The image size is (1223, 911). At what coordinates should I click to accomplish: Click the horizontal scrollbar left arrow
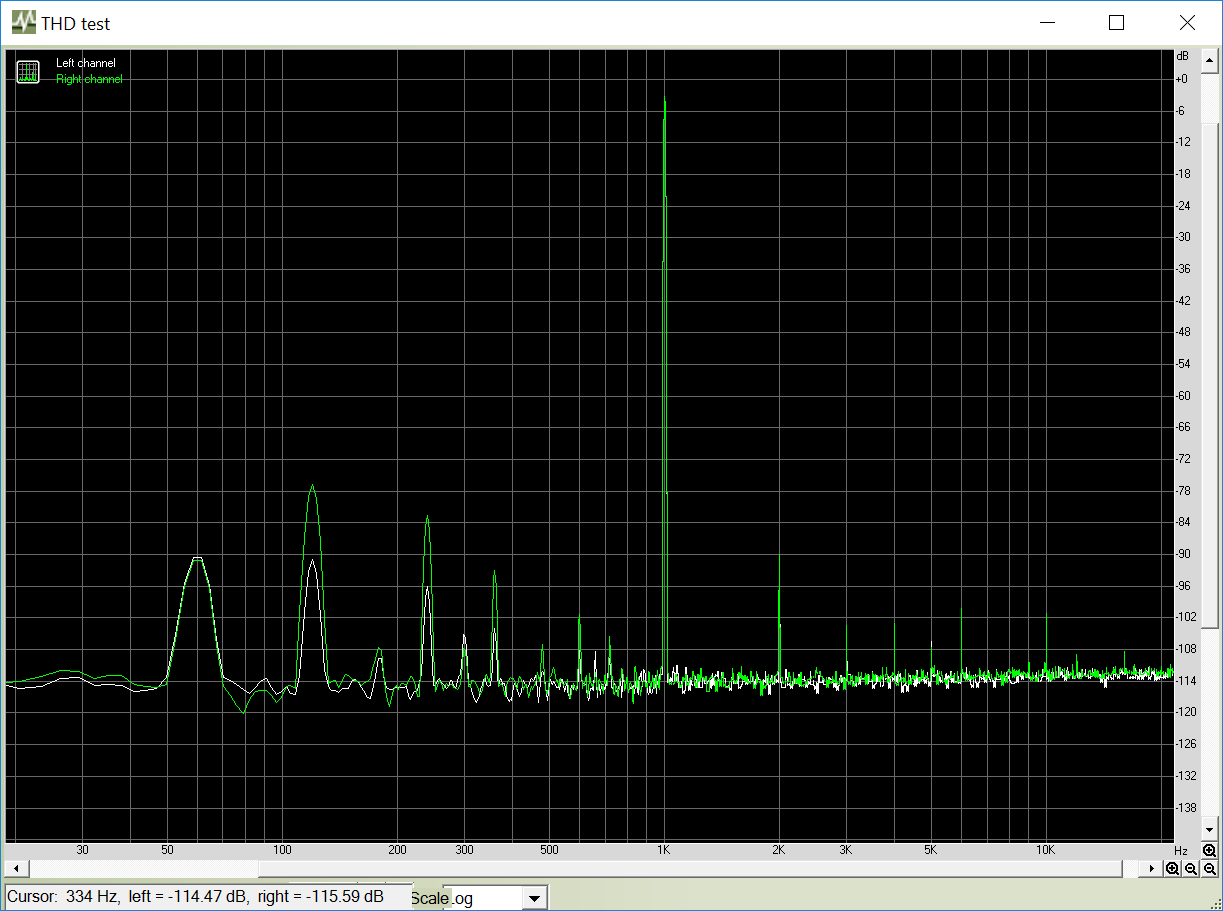pos(16,868)
